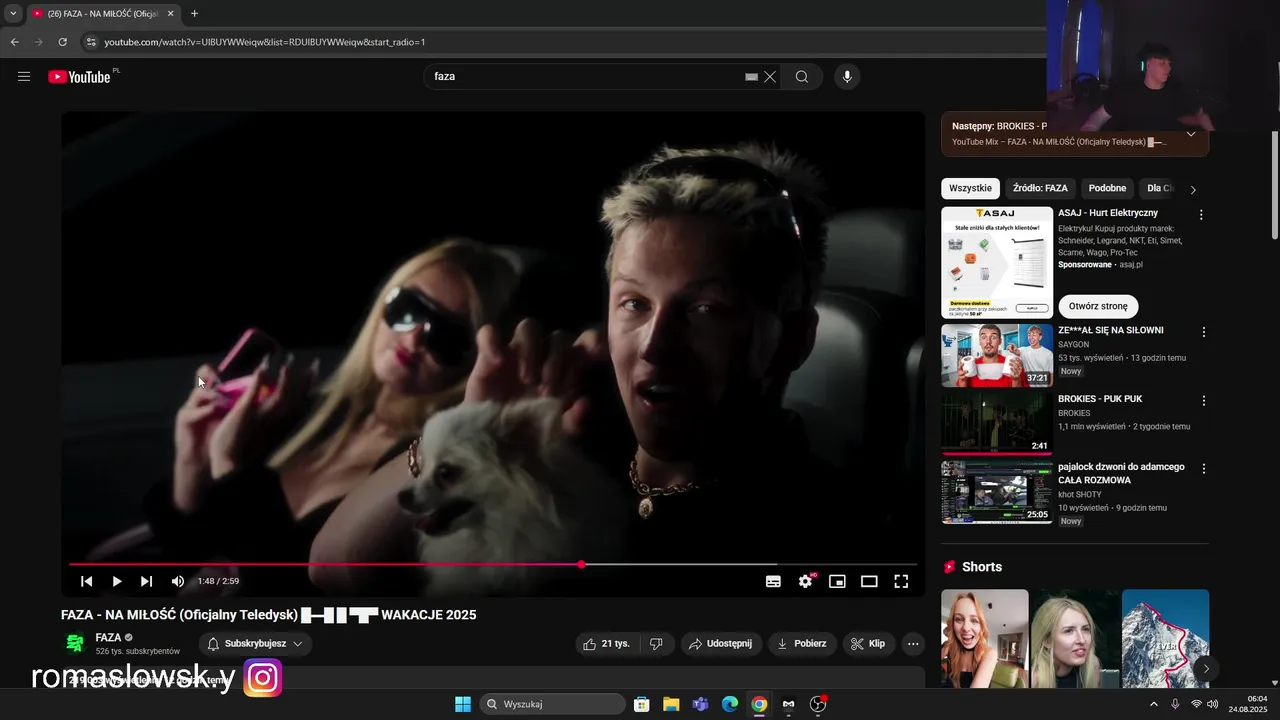Open BROKIES - PUK PUK video title

[1100, 399]
